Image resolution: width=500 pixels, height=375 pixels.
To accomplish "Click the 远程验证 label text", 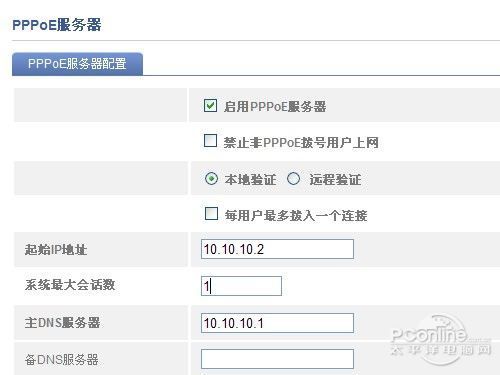I will click(x=335, y=180).
